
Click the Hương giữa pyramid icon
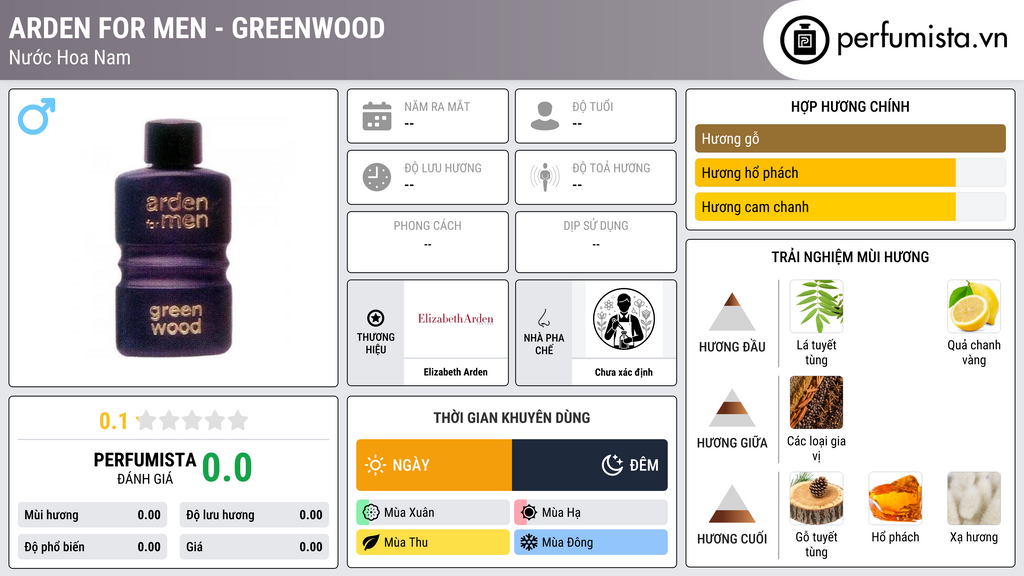[x=732, y=408]
